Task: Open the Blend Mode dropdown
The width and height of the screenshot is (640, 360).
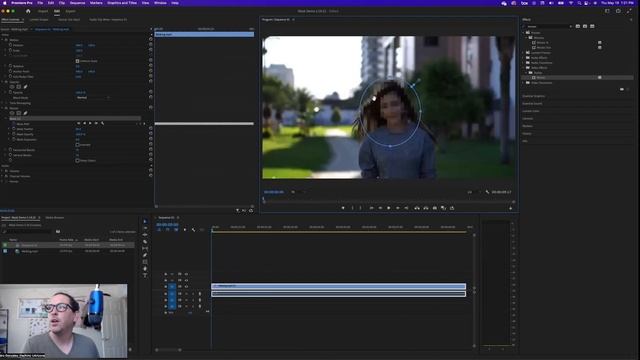Action: 93,98
